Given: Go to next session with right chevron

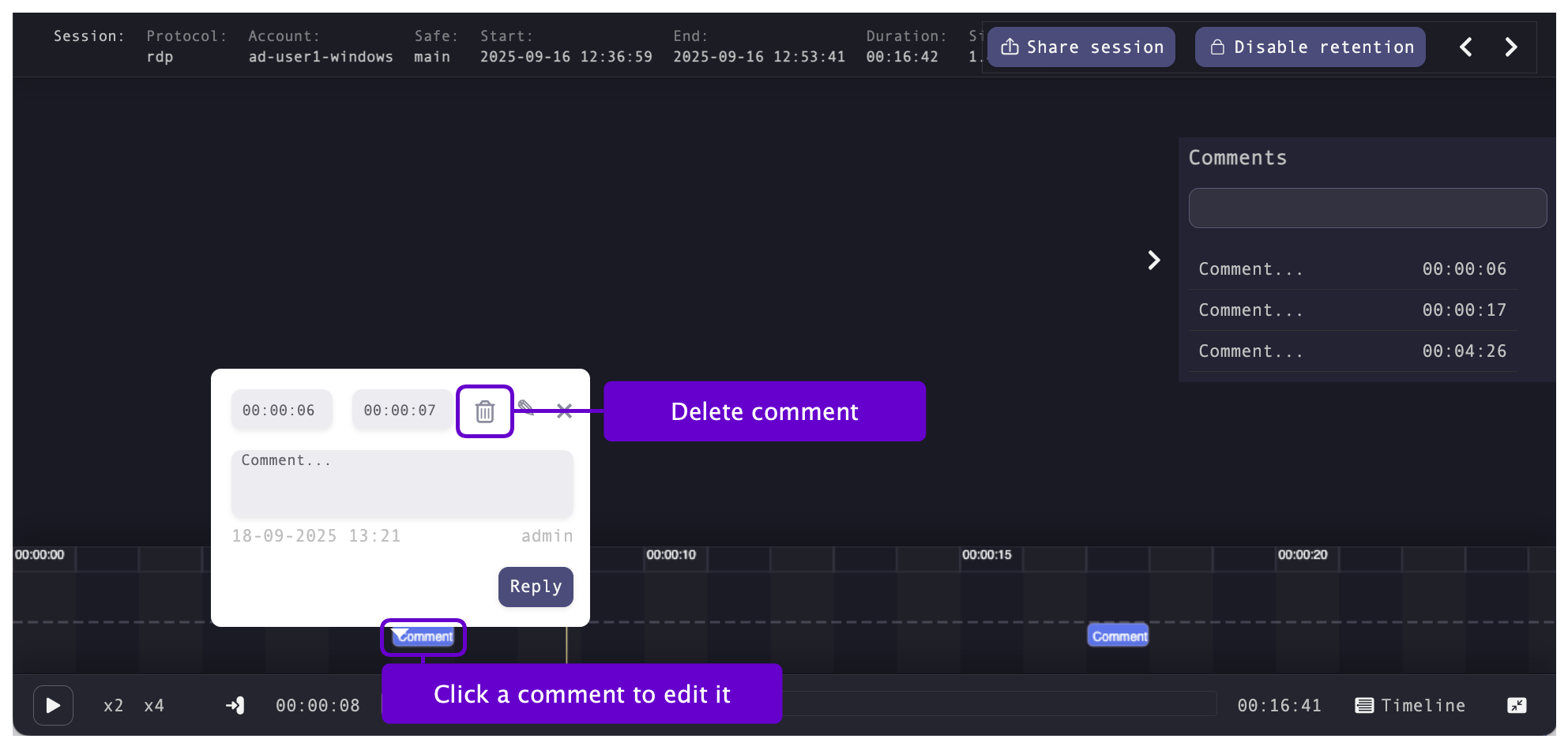Looking at the screenshot, I should [1511, 47].
